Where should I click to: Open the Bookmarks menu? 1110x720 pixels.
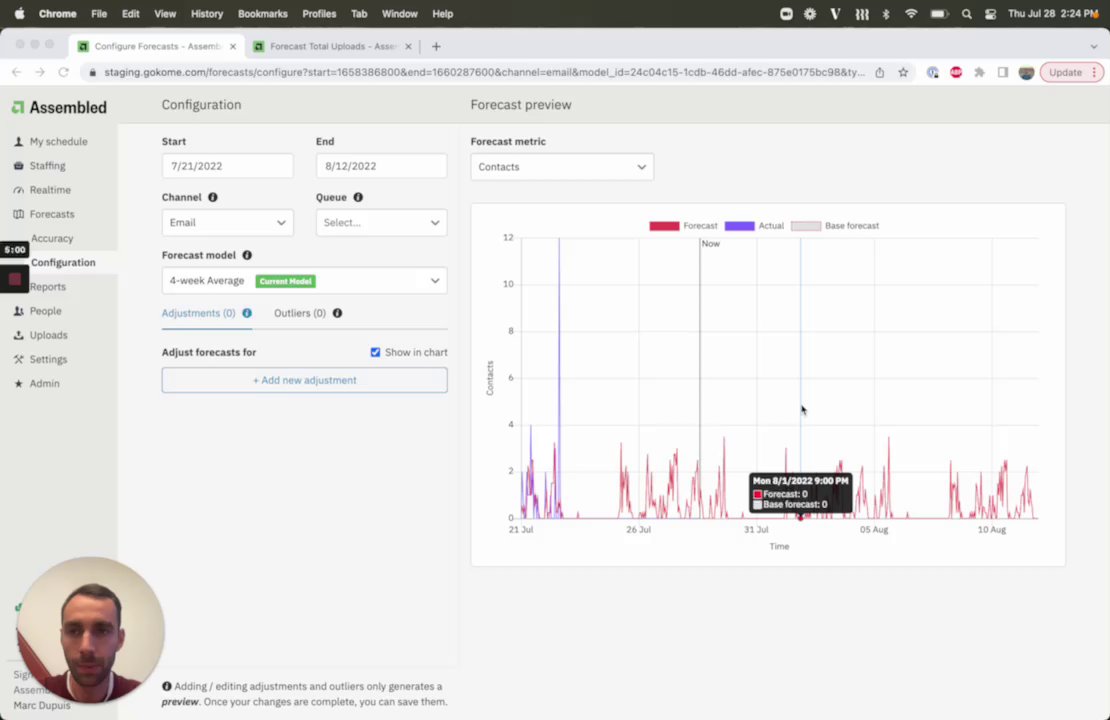click(x=263, y=14)
